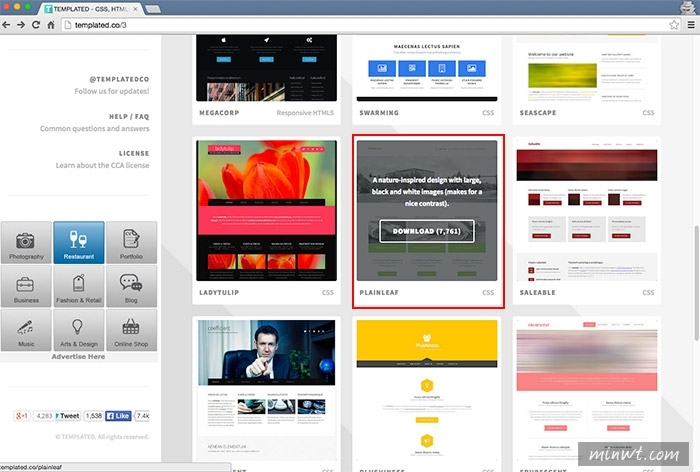Screen dimensions: 700x472
Task: Click the Google +1 button
Action: point(21,416)
